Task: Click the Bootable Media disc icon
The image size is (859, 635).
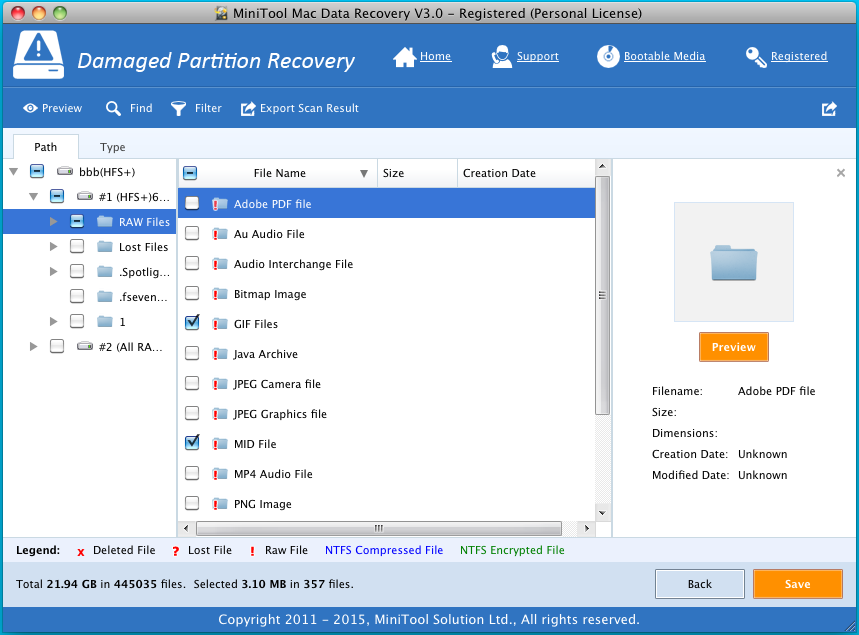Action: click(x=608, y=56)
